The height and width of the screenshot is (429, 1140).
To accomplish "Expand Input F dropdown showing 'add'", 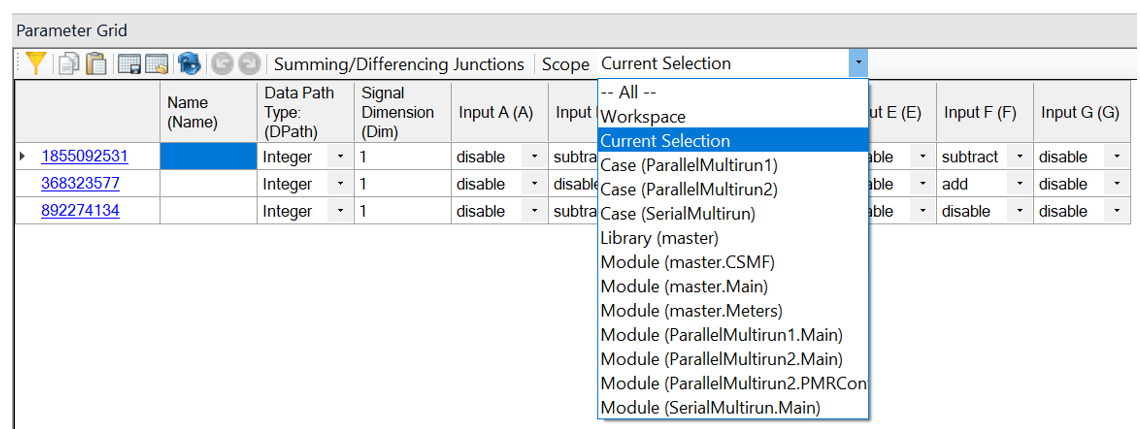I will (x=1021, y=184).
